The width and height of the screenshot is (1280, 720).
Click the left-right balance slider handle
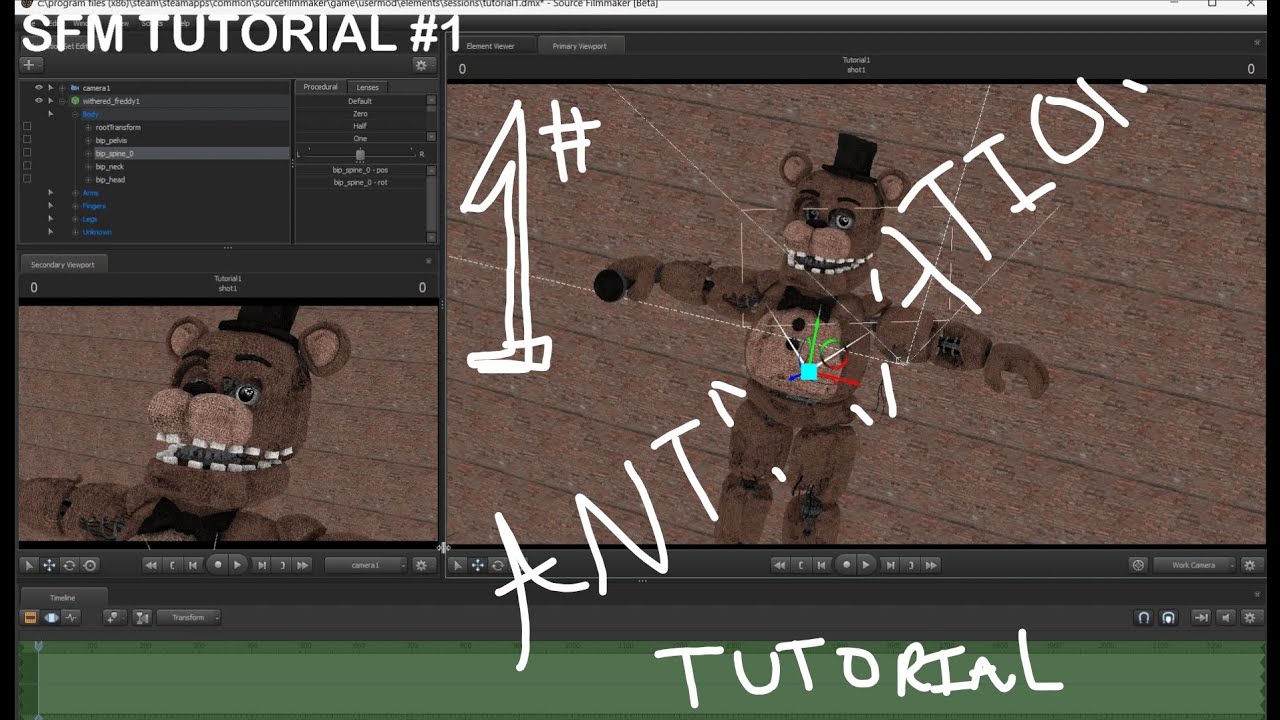(x=360, y=154)
